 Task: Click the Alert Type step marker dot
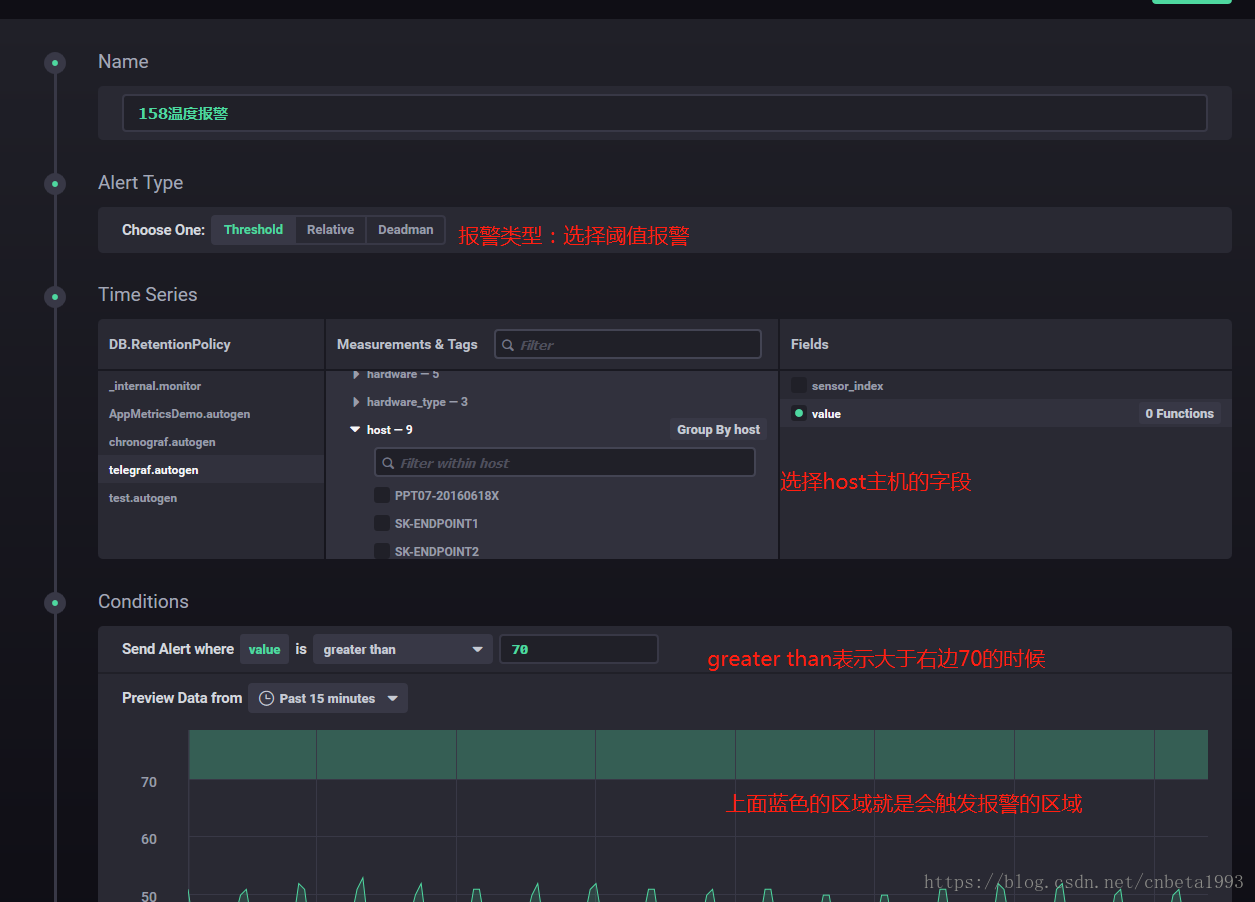[x=55, y=184]
